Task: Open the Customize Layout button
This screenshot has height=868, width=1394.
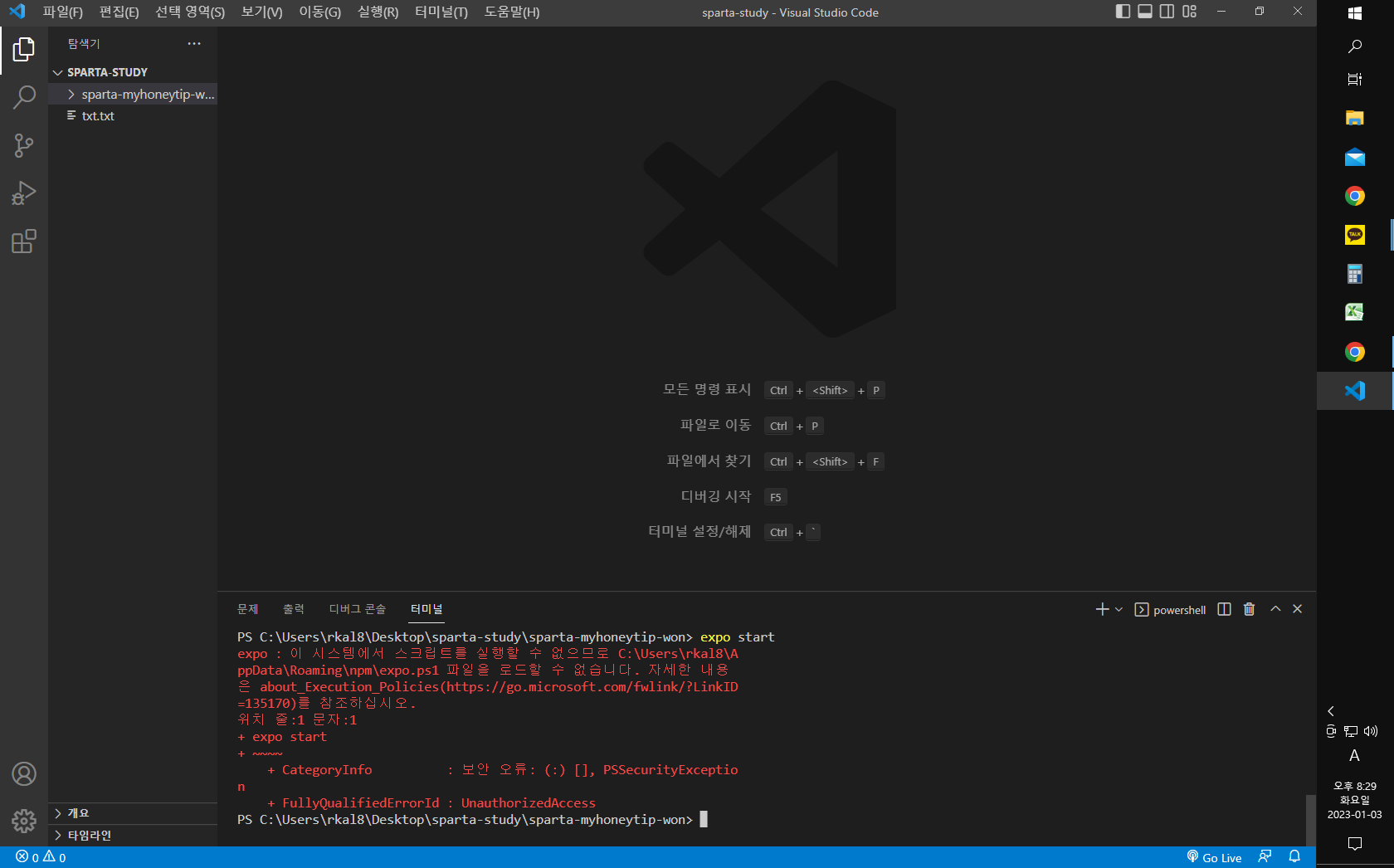Action: click(x=1189, y=12)
